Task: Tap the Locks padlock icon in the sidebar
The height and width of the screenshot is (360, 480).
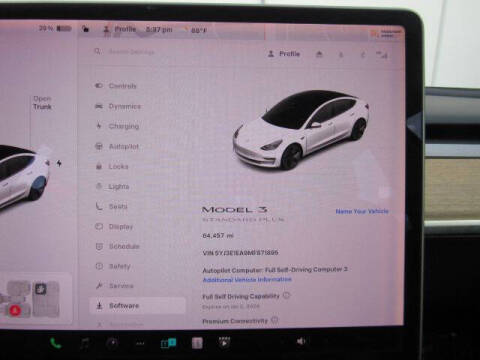Action: pos(99,166)
